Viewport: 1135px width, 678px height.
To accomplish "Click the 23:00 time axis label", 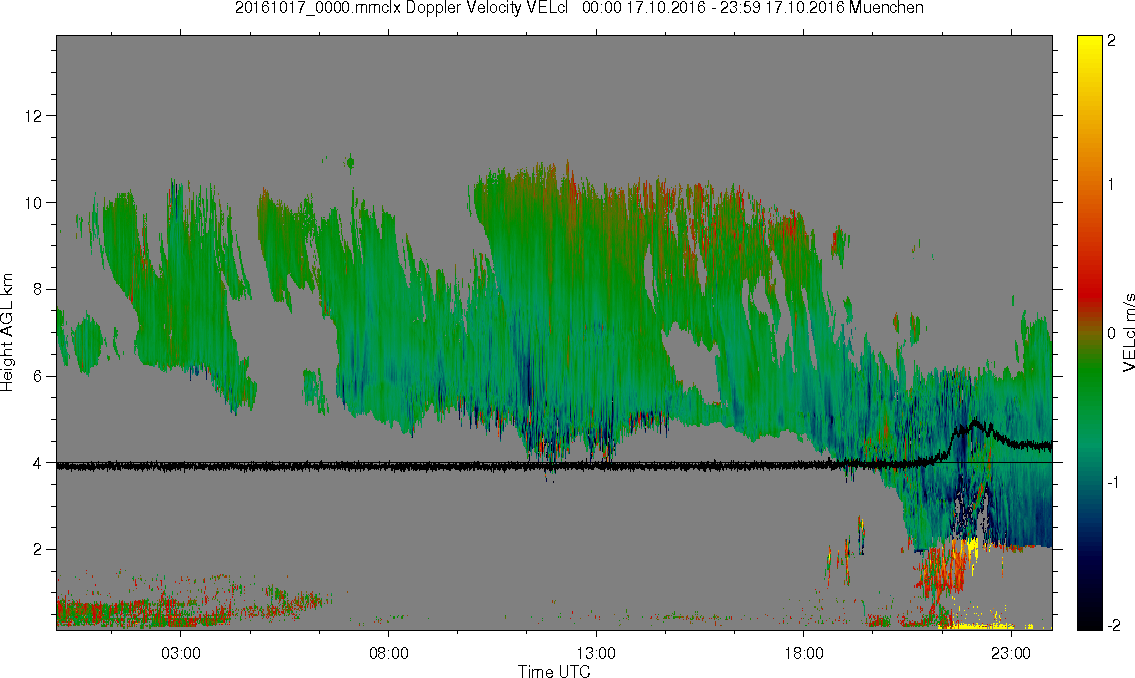I will [1010, 654].
